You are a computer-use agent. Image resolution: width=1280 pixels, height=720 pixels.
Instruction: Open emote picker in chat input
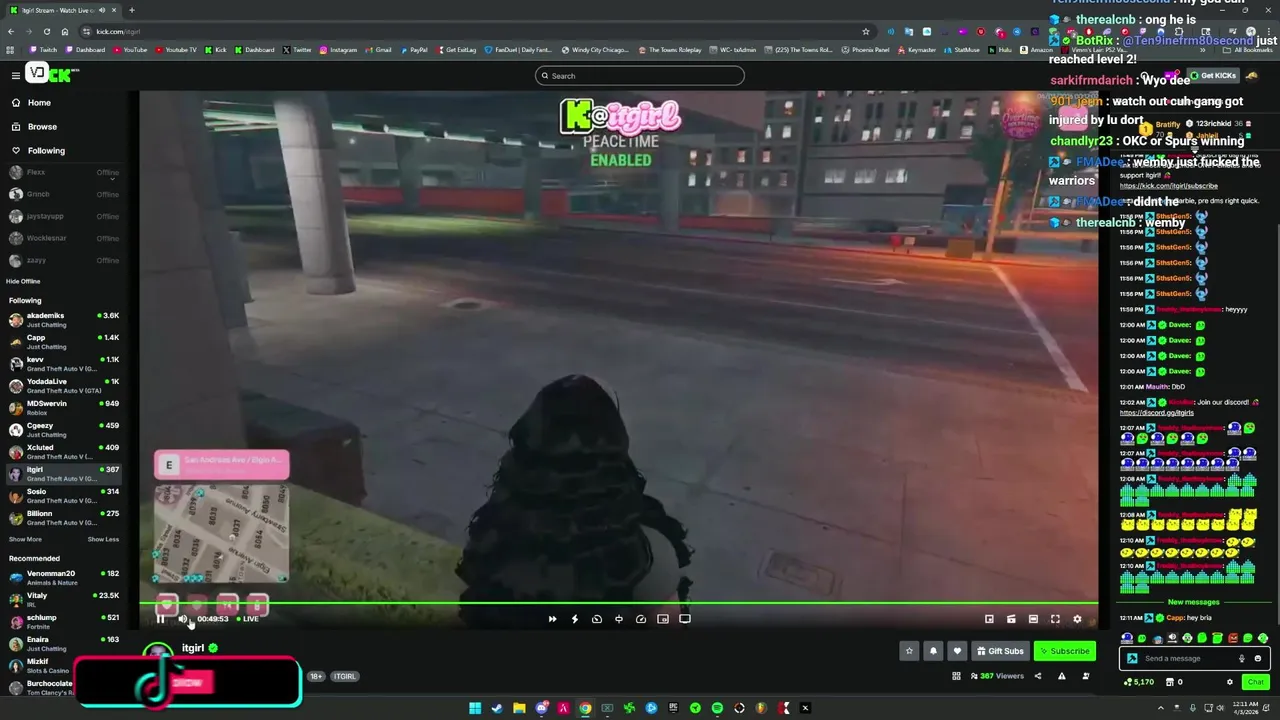click(x=1257, y=659)
